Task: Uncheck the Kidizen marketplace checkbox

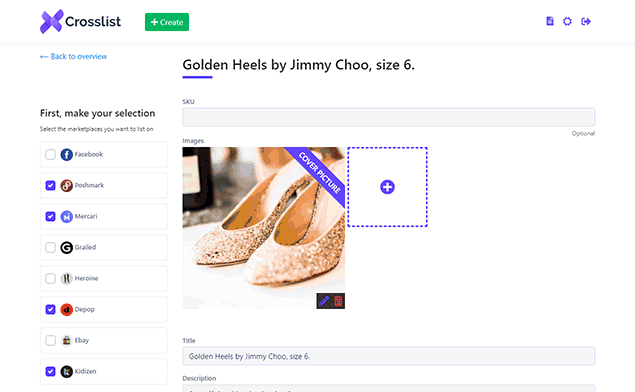Action: pyautogui.click(x=50, y=371)
